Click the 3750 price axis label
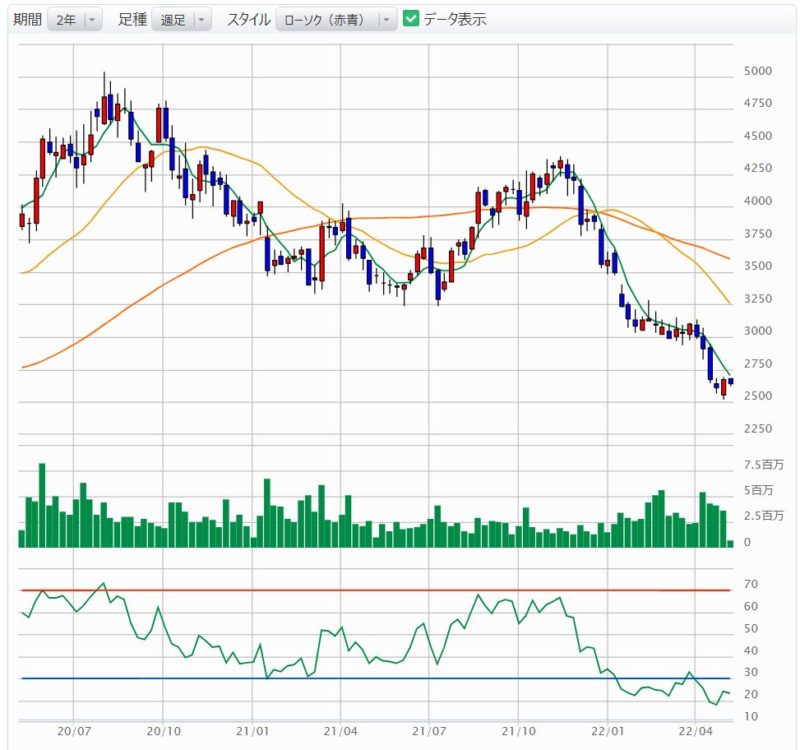 [758, 233]
